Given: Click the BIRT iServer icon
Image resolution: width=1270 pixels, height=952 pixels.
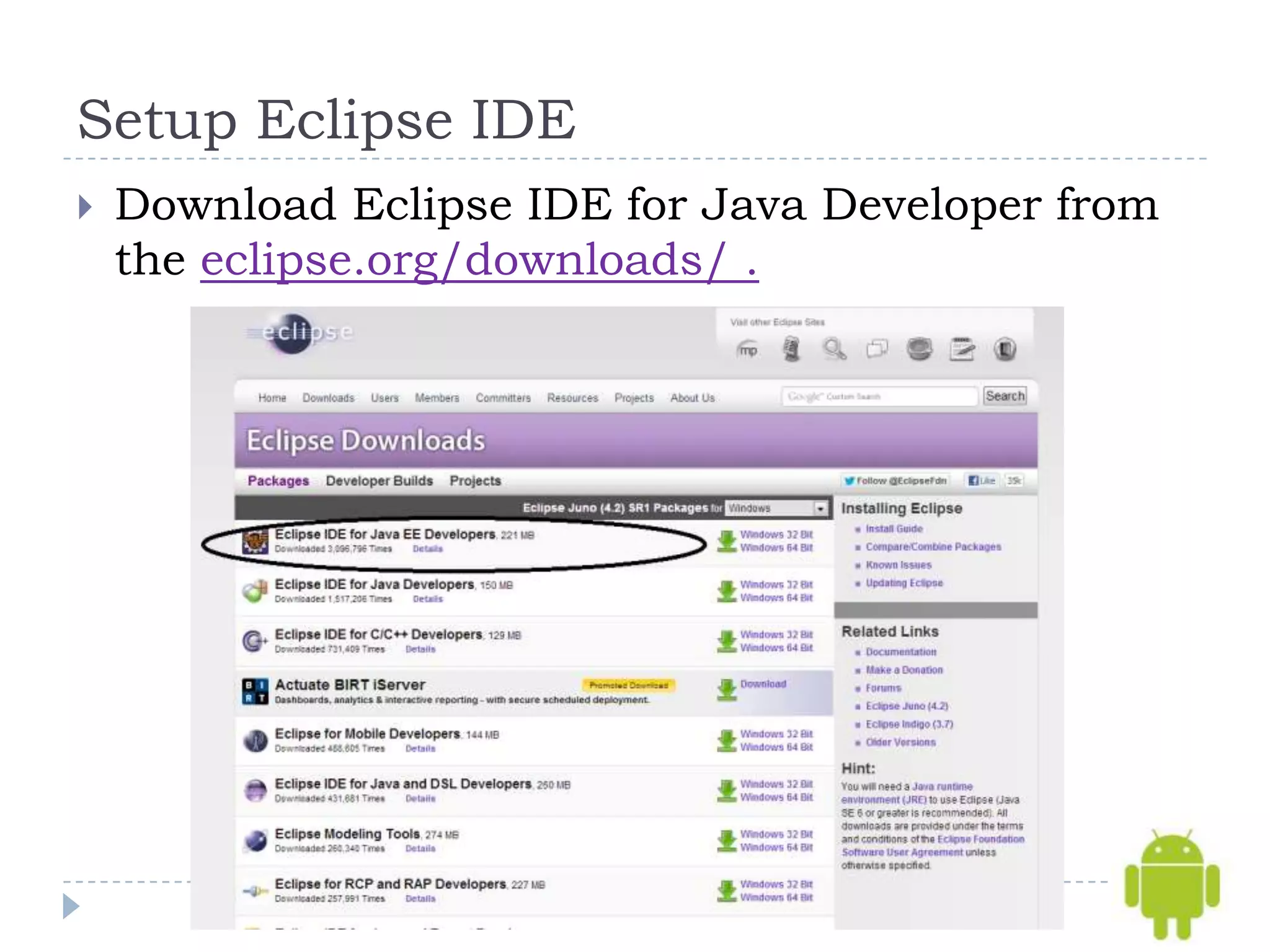Looking at the screenshot, I should (255, 691).
